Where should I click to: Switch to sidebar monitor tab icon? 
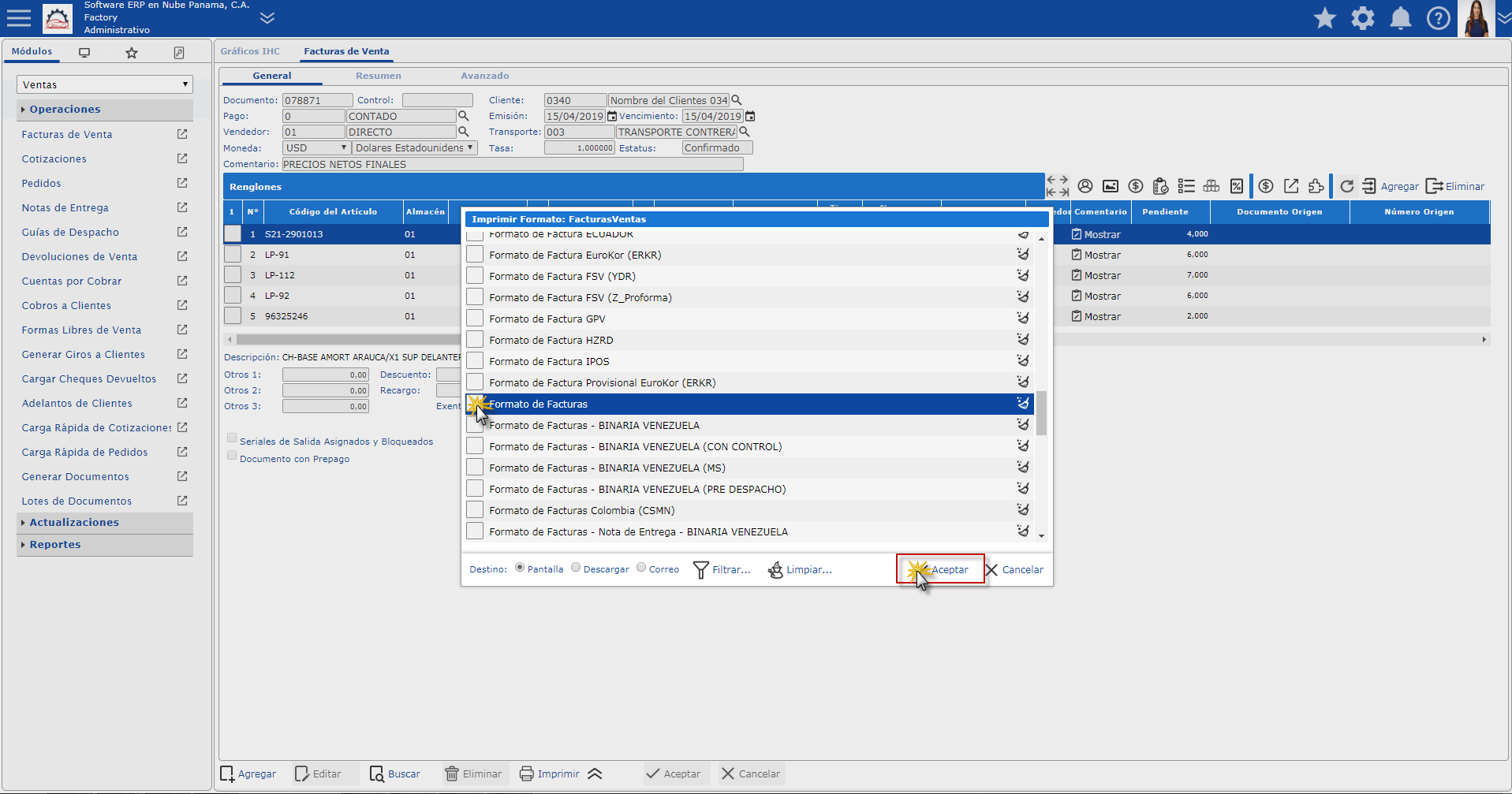click(x=84, y=52)
